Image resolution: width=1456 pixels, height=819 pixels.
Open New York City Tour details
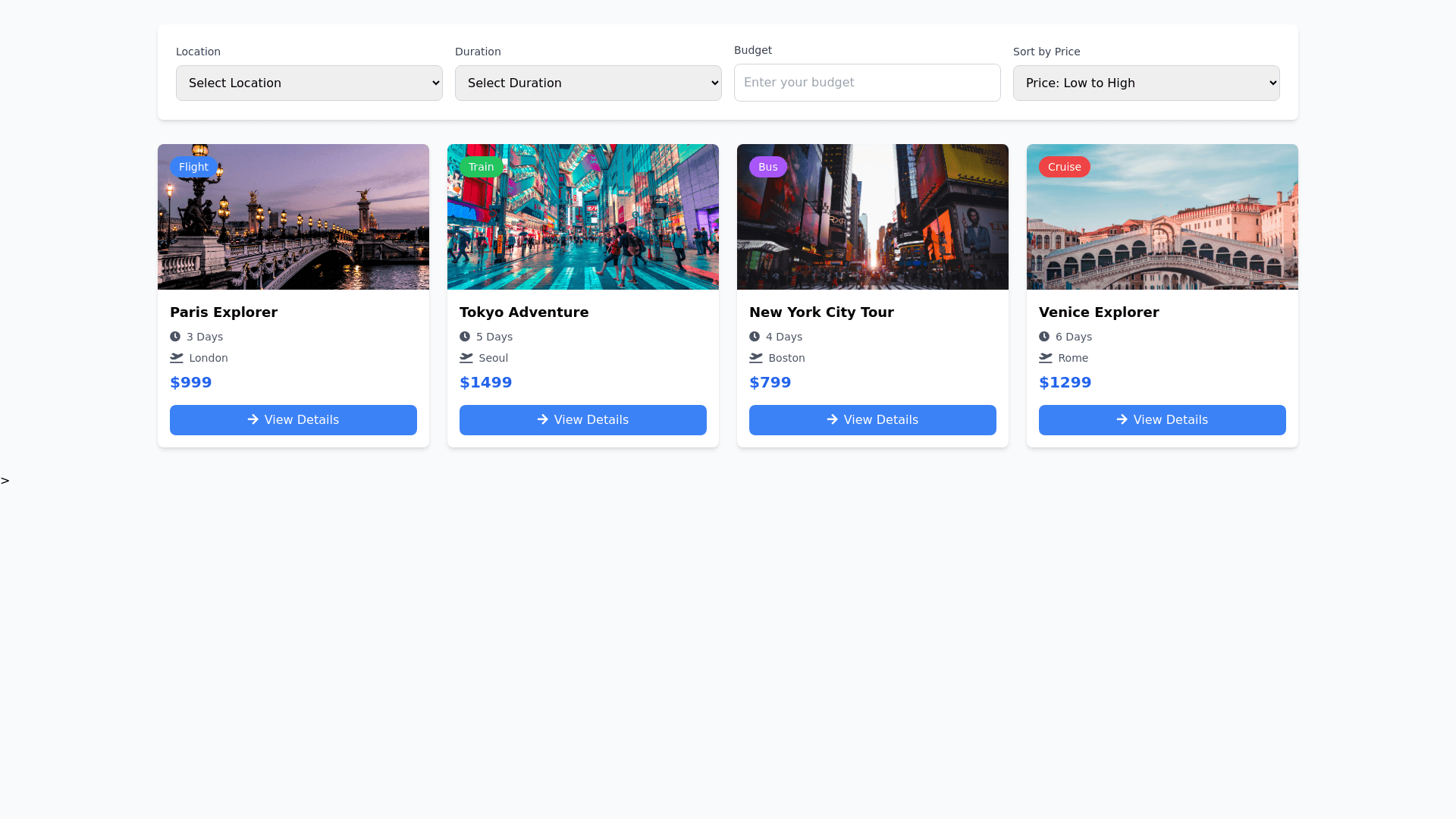pyautogui.click(x=872, y=420)
